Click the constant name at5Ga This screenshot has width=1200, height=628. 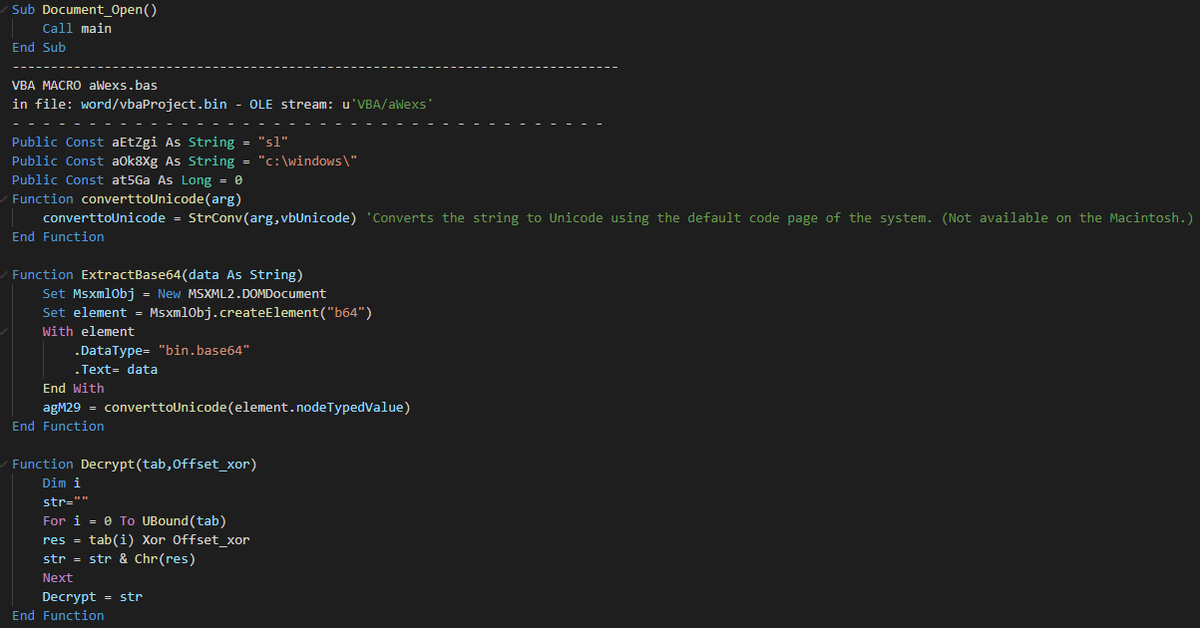131,180
